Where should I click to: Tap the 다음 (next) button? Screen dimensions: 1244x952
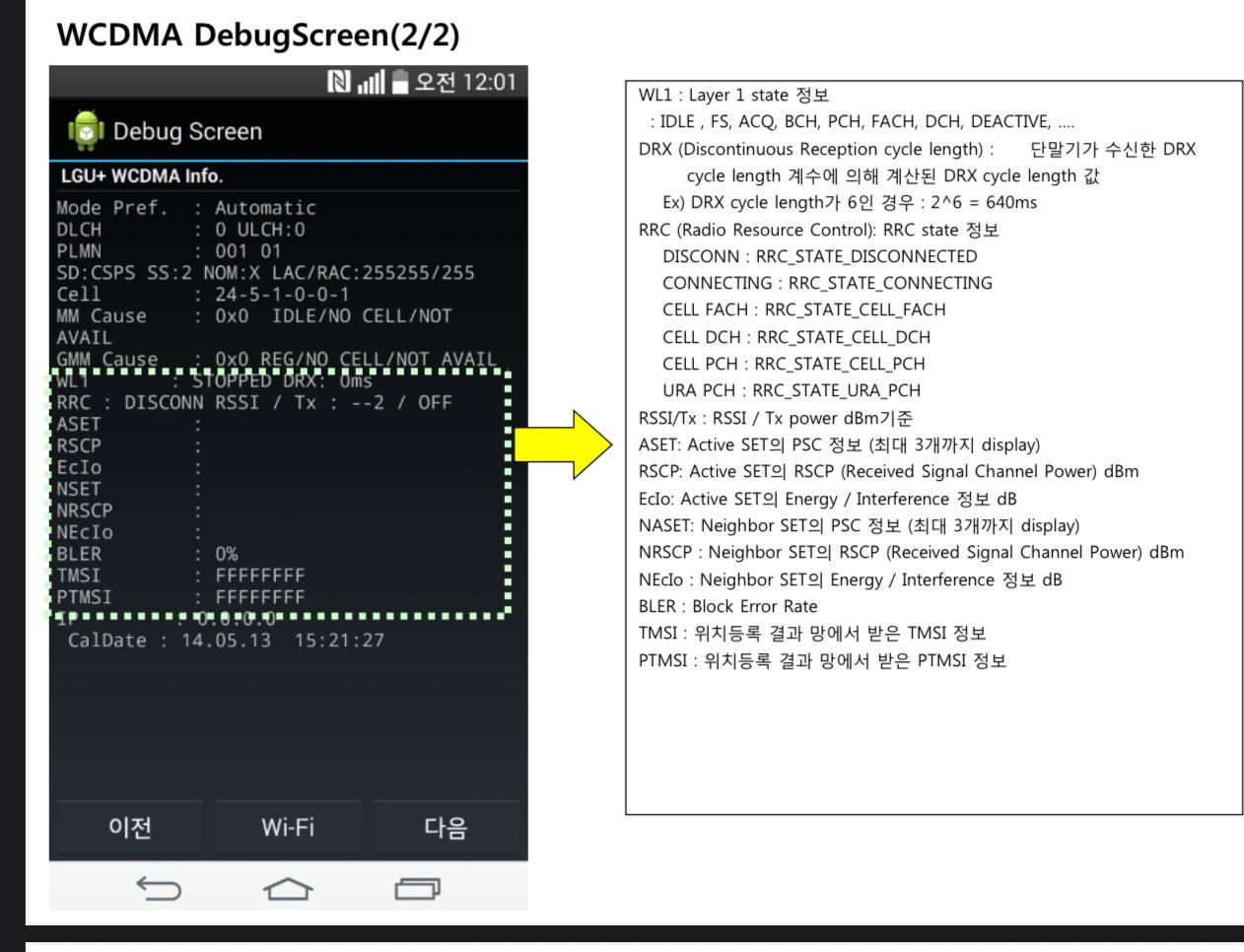tap(446, 827)
